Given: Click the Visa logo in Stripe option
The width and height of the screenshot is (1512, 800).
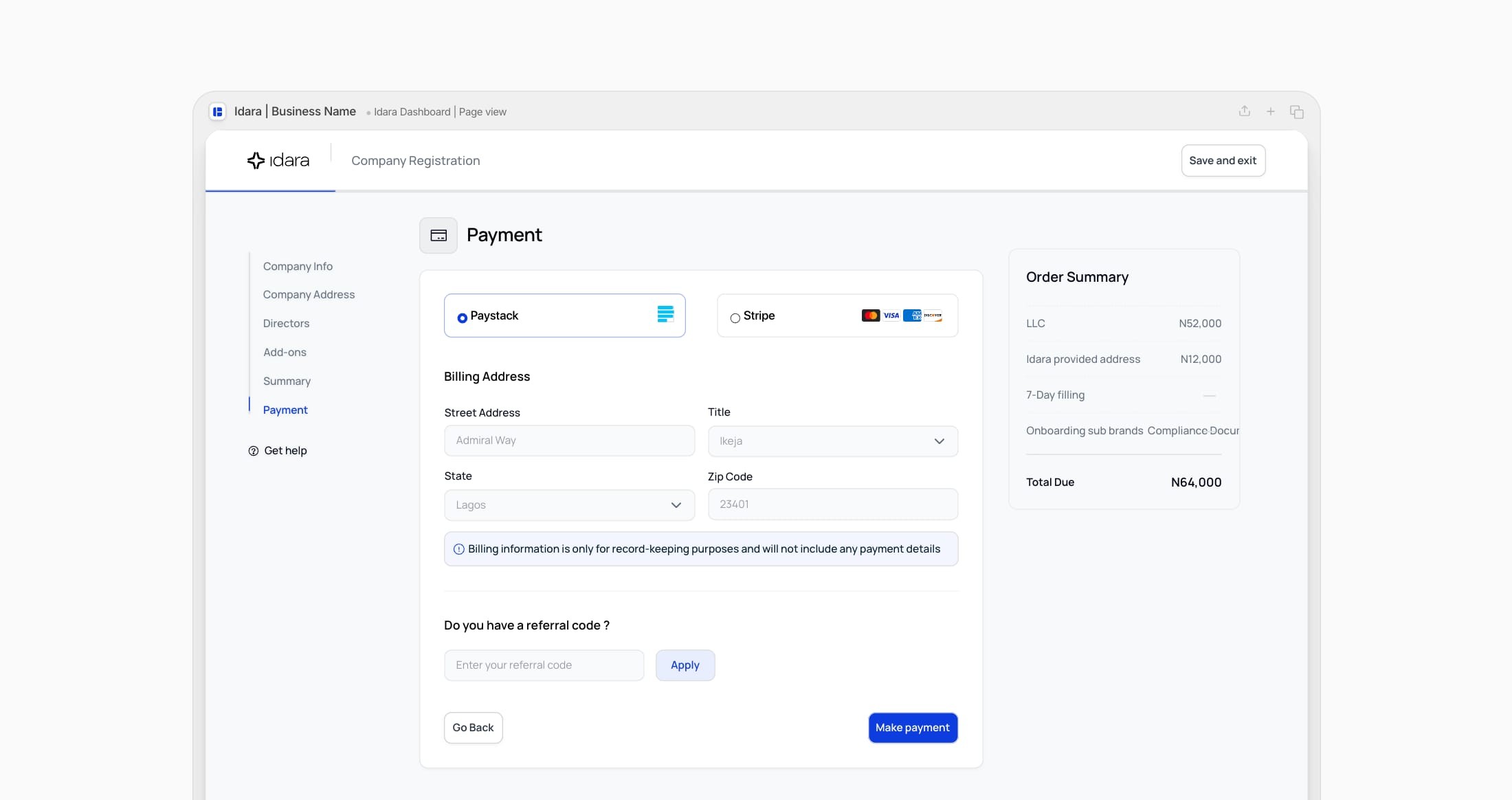Looking at the screenshot, I should pyautogui.click(x=891, y=315).
